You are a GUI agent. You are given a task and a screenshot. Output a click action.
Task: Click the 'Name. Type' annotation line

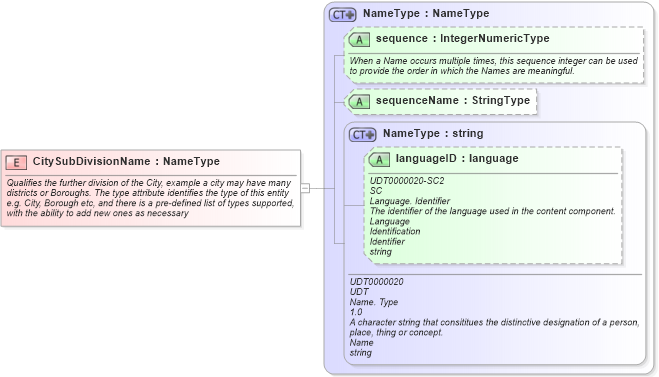coord(374,302)
